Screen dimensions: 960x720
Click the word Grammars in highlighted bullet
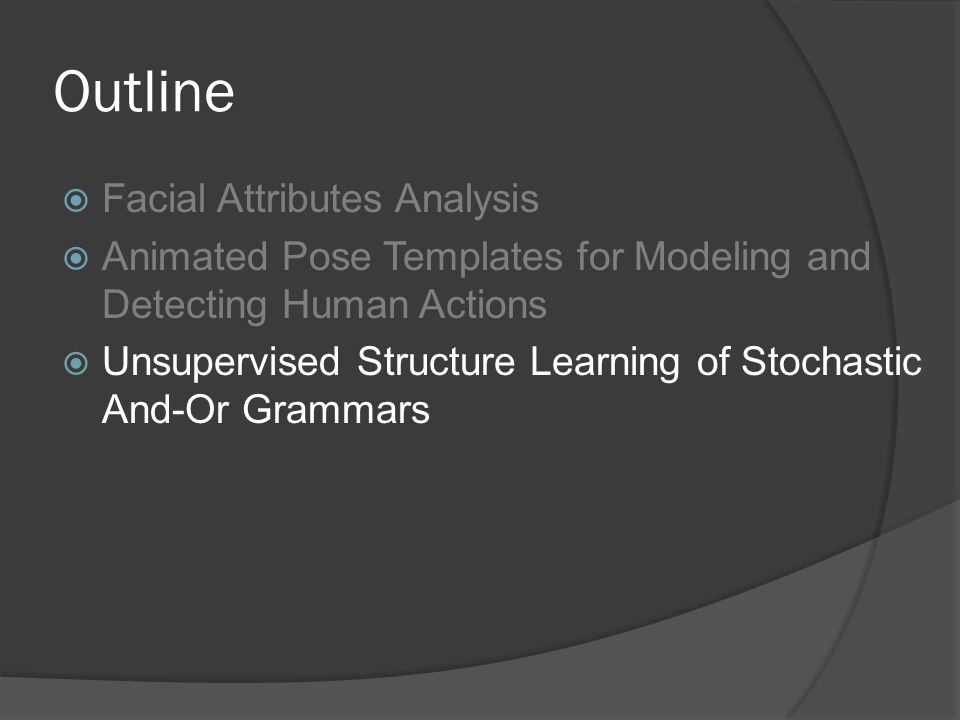(x=336, y=408)
